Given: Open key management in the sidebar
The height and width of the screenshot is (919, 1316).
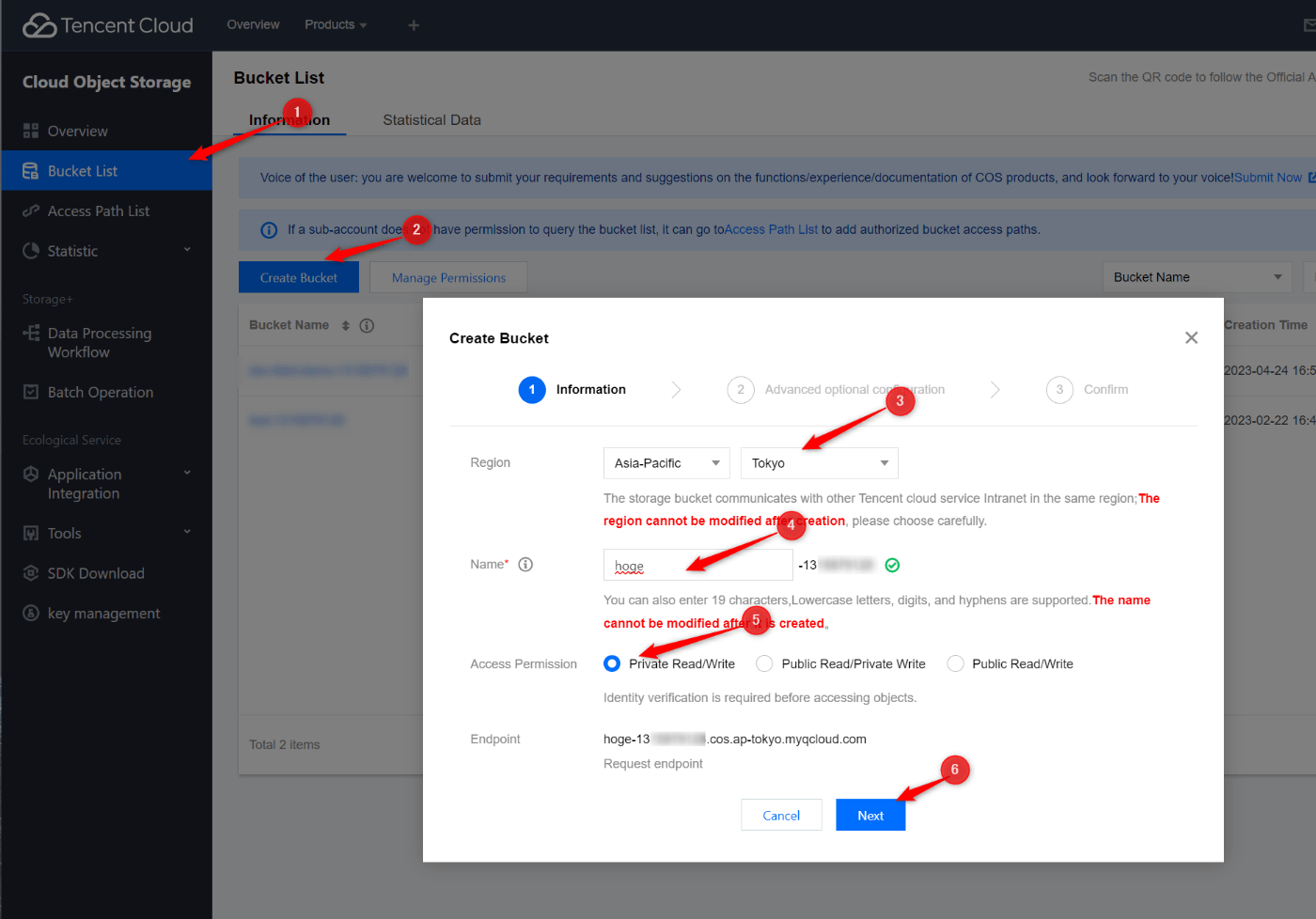Looking at the screenshot, I should tap(103, 613).
